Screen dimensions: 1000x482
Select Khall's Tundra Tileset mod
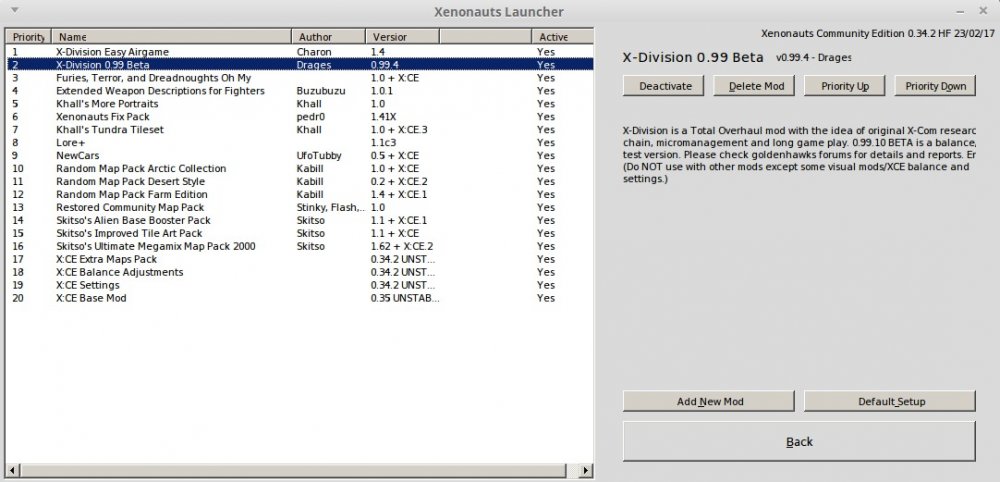(300, 129)
